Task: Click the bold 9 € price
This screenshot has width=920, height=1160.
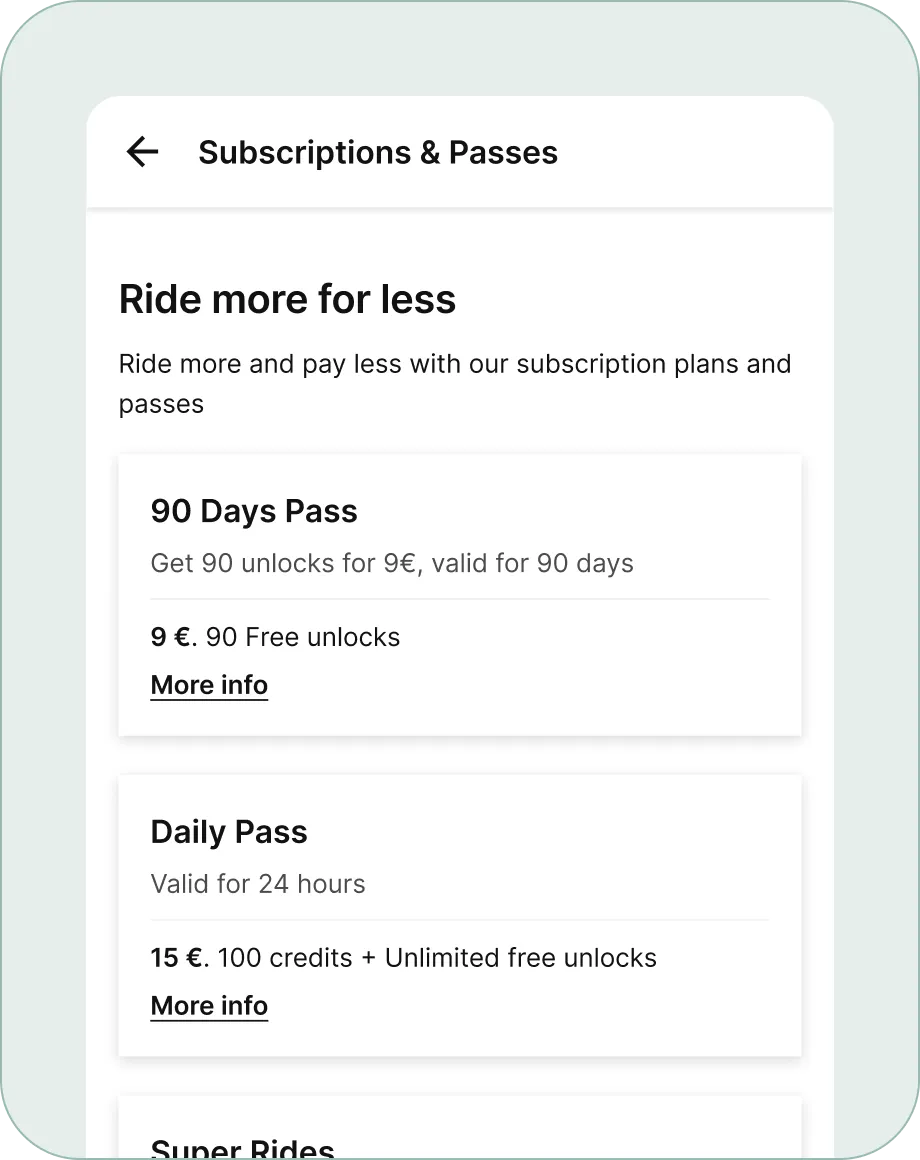Action: coord(169,637)
